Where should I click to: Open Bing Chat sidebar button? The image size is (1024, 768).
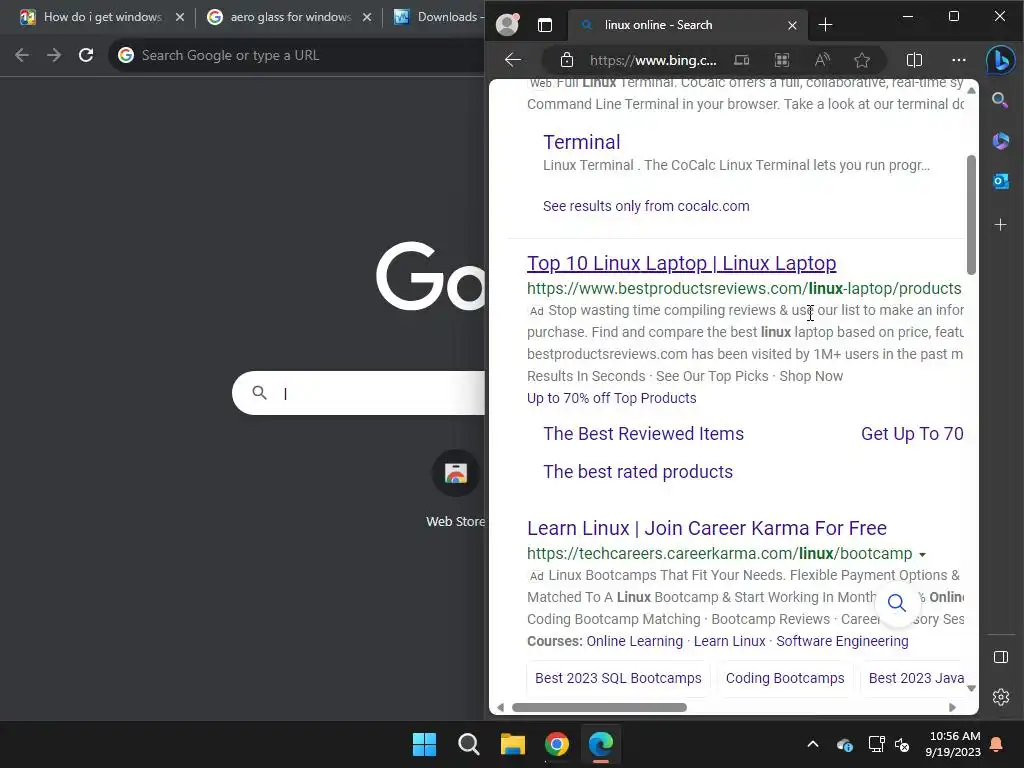tap(1000, 60)
